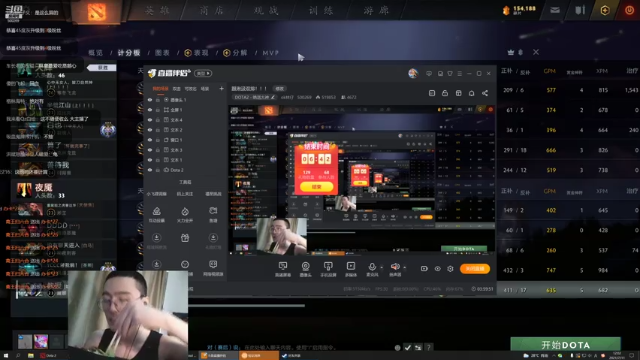Open the Dota mail envelope icon
Screen dimensions: 640x360
click(555, 10)
